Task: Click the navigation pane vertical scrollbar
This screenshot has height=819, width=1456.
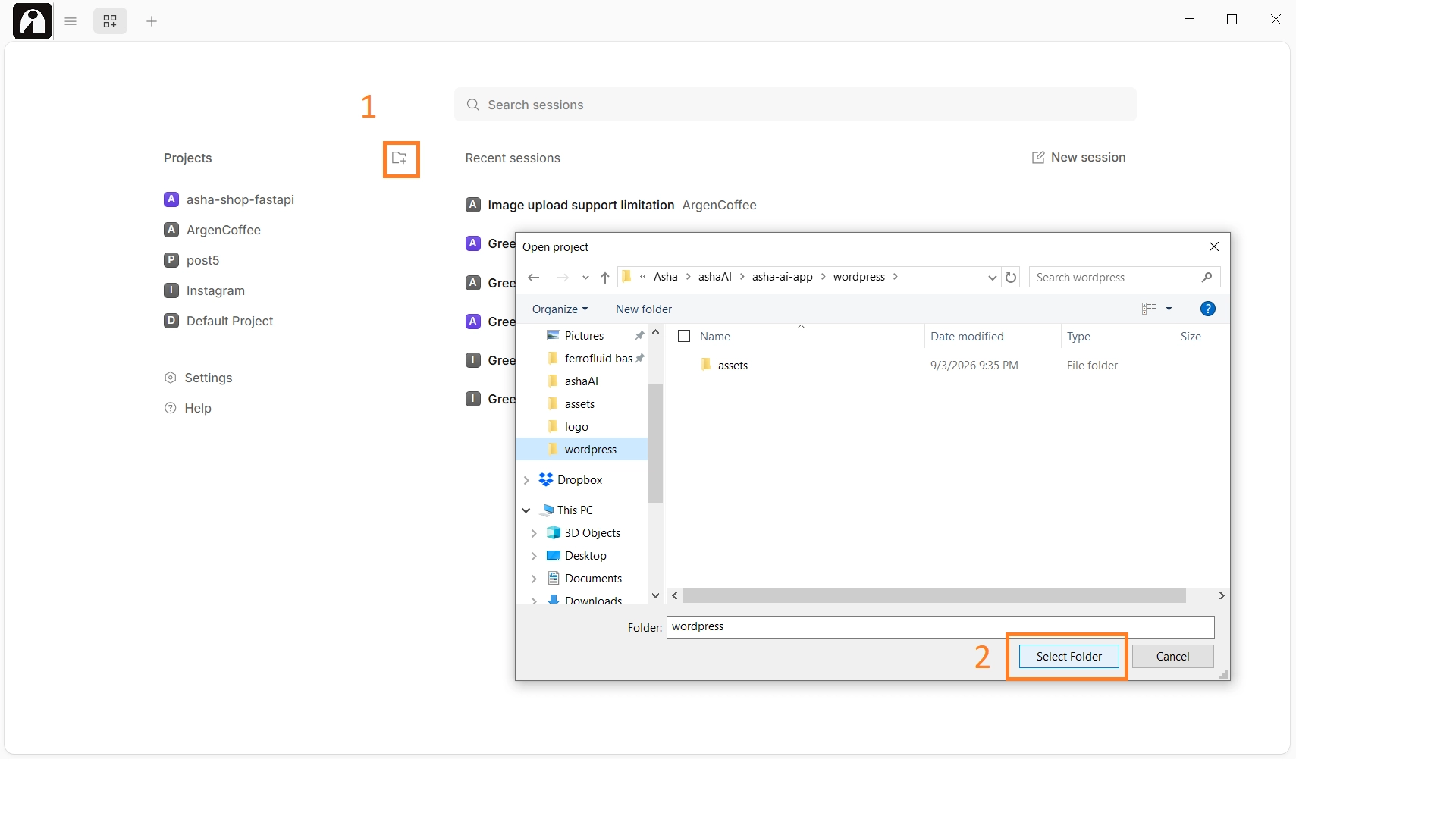Action: 656,443
